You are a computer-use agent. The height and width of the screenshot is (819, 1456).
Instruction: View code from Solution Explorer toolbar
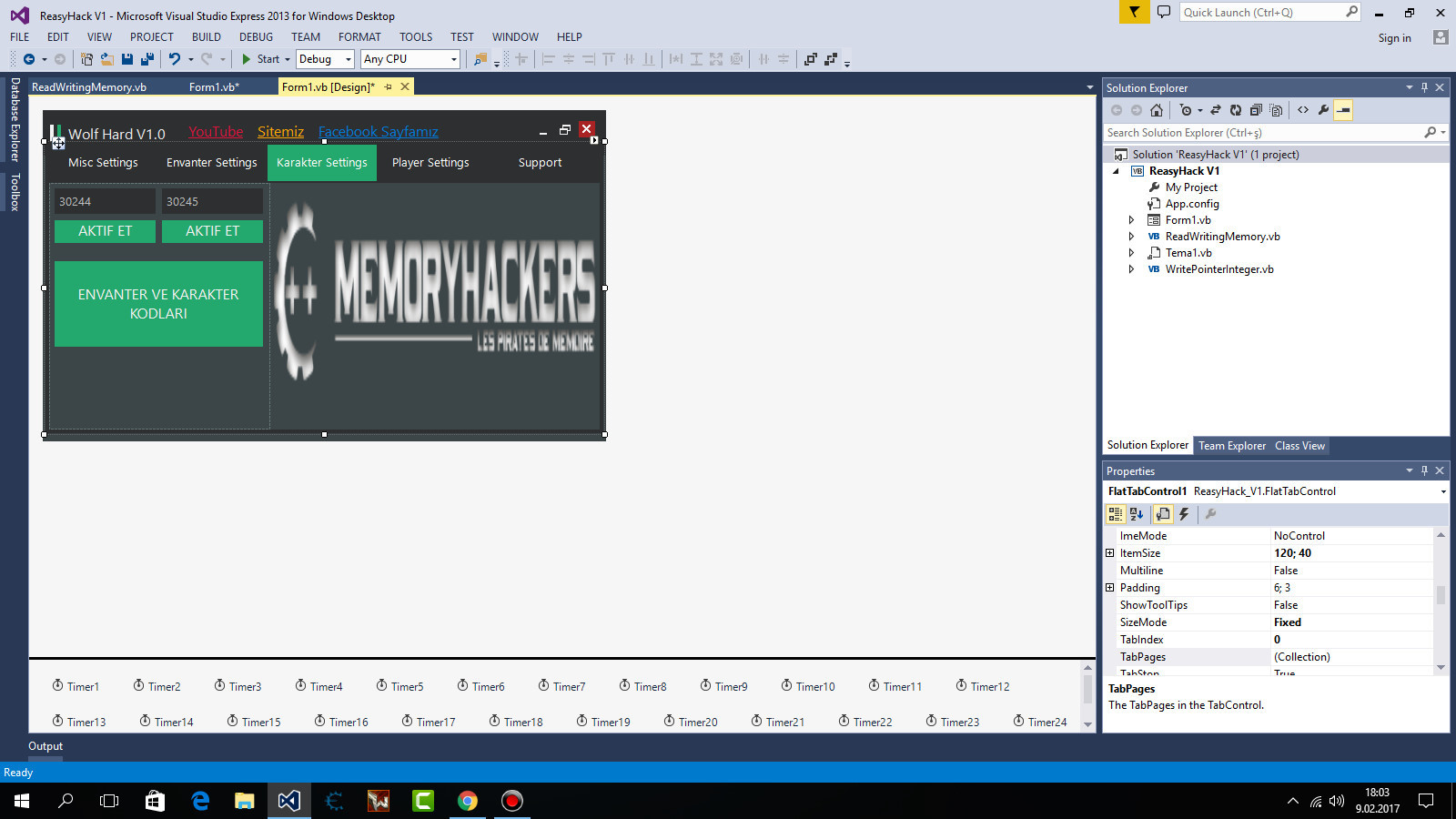[1303, 110]
